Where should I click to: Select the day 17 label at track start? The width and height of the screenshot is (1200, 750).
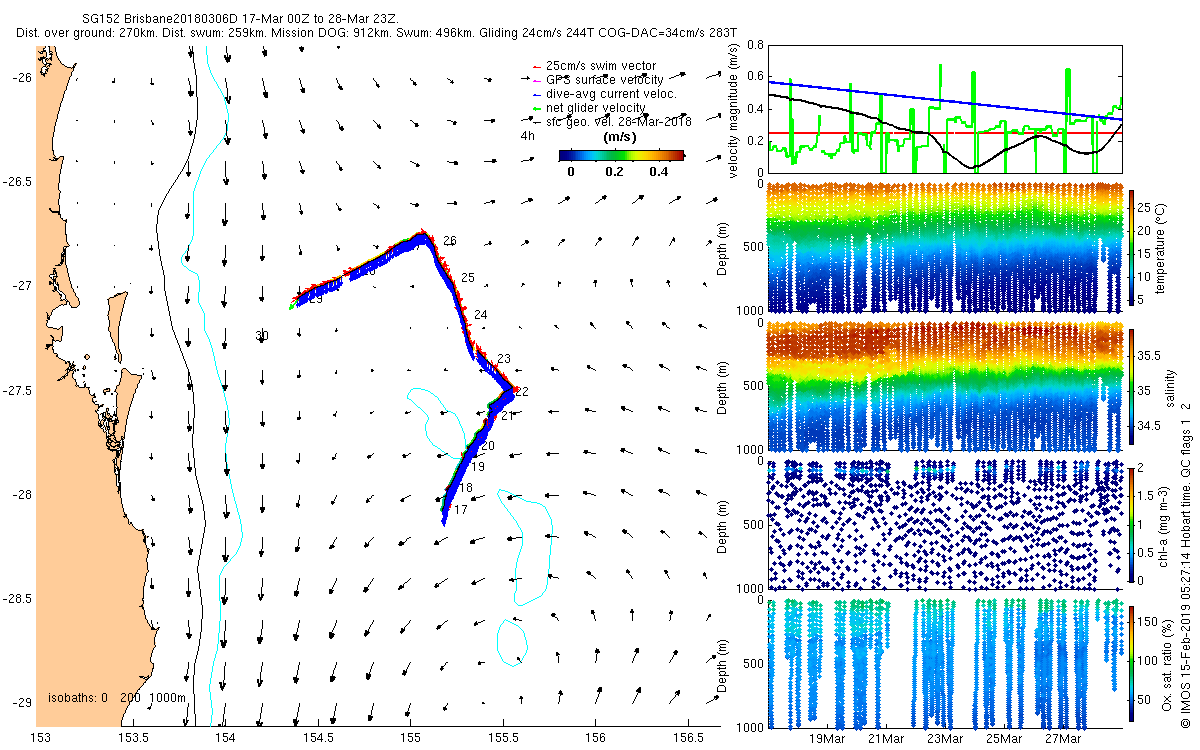pyautogui.click(x=461, y=510)
